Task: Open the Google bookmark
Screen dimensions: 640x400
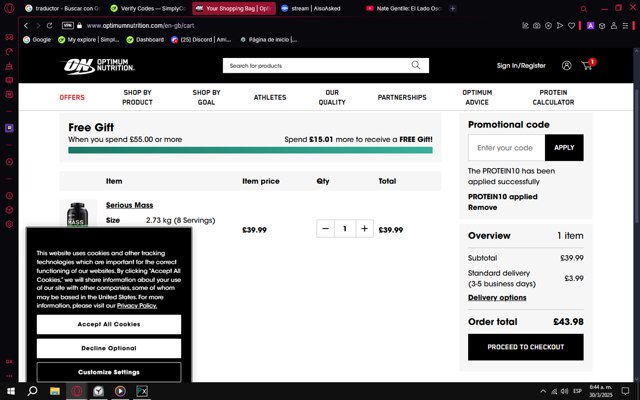Action: point(37,40)
